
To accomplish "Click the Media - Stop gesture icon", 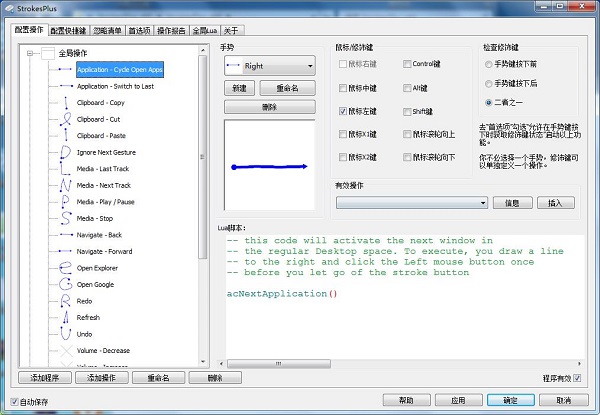I will [66, 217].
